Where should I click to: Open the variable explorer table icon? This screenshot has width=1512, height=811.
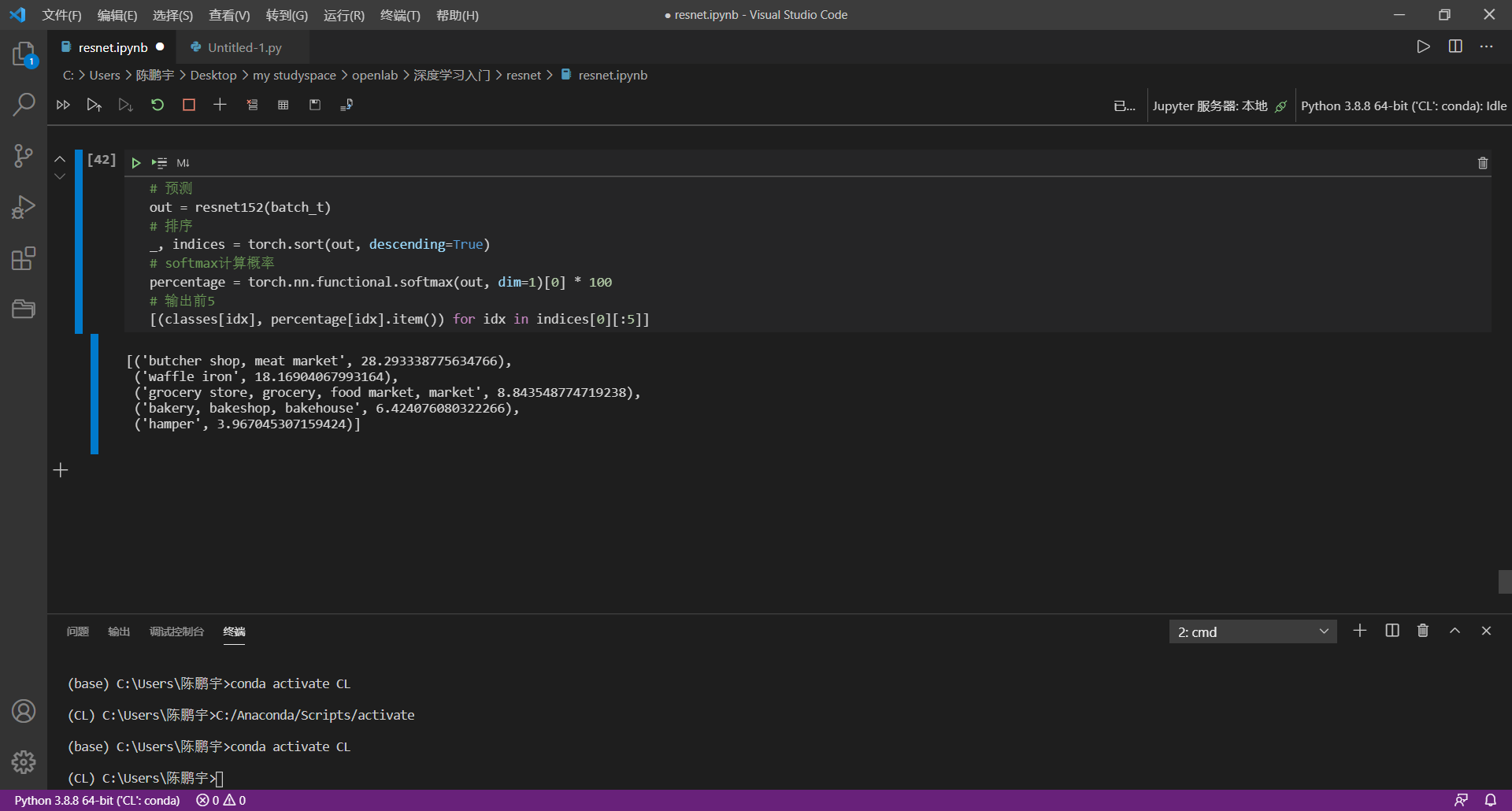283,105
